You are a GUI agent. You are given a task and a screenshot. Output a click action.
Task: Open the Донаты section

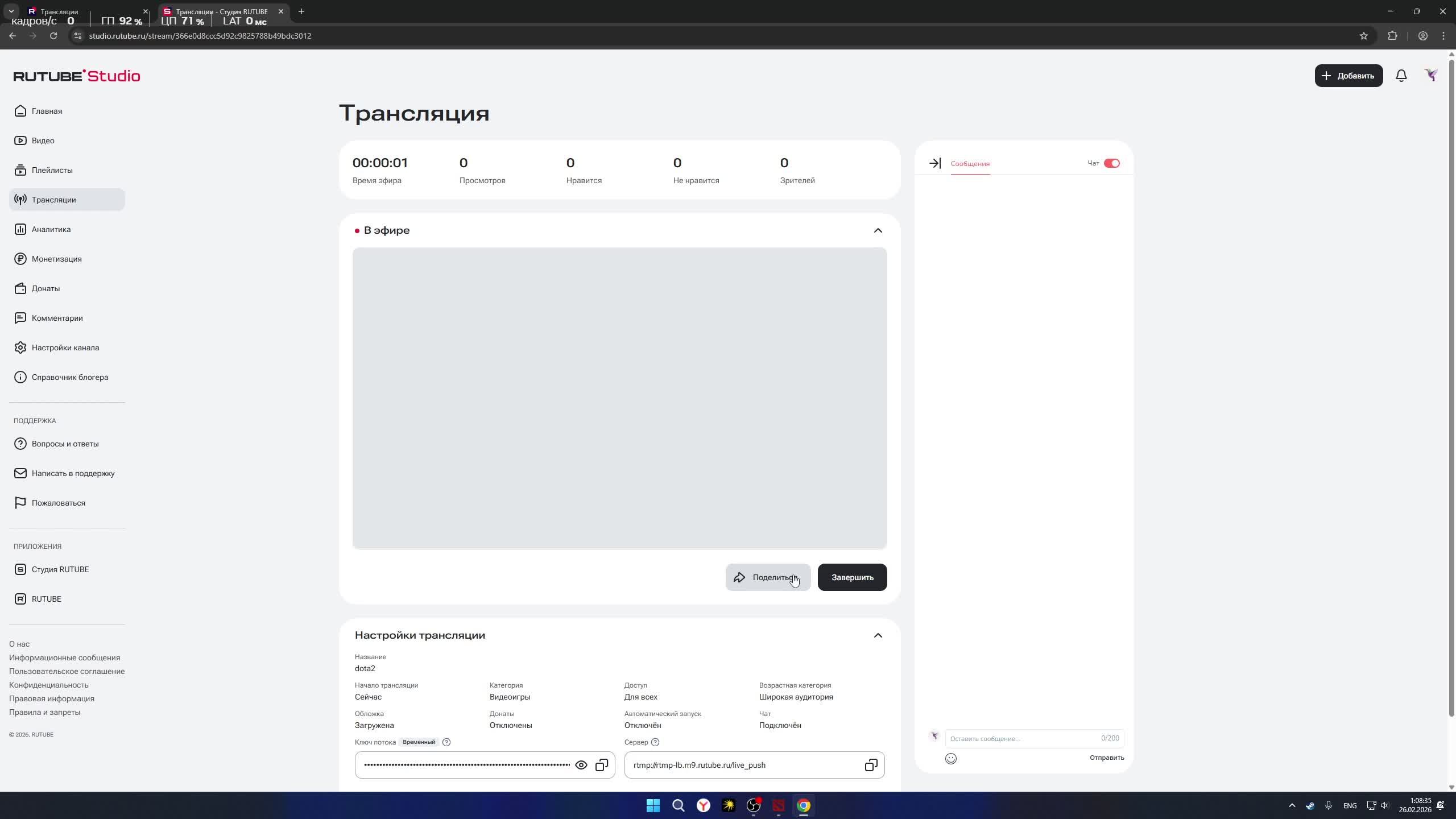tap(45, 288)
